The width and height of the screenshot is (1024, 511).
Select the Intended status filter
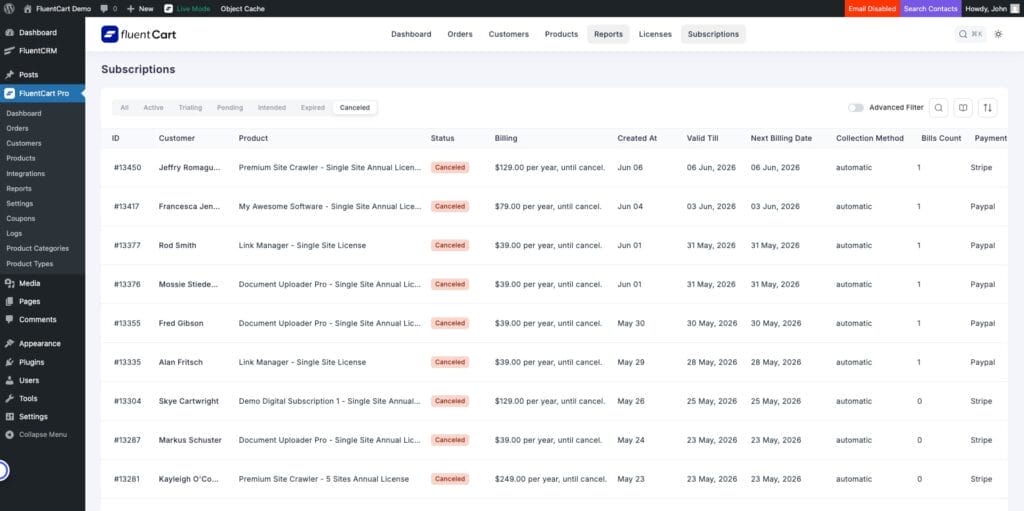tap(272, 108)
